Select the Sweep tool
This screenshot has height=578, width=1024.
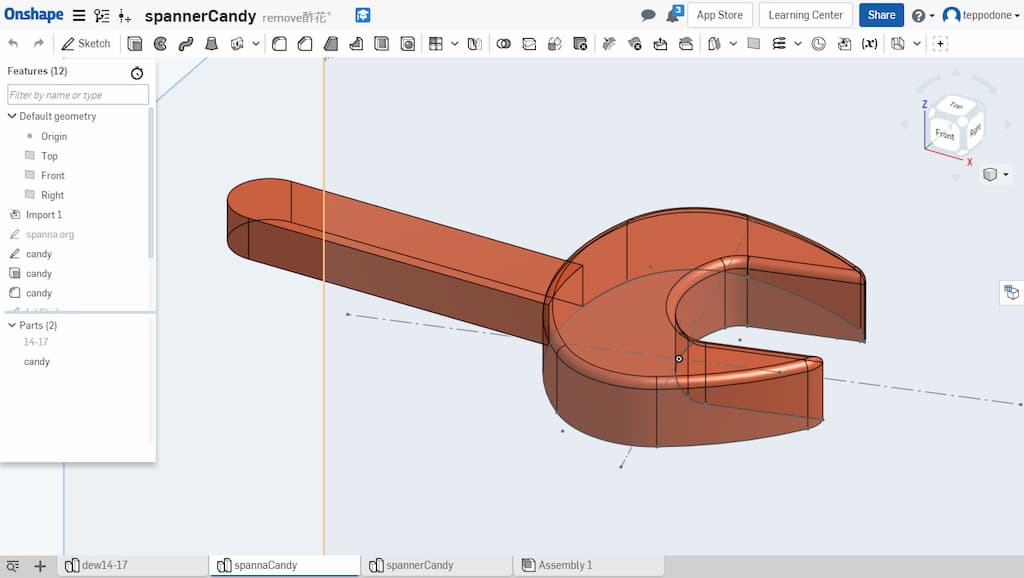[185, 44]
